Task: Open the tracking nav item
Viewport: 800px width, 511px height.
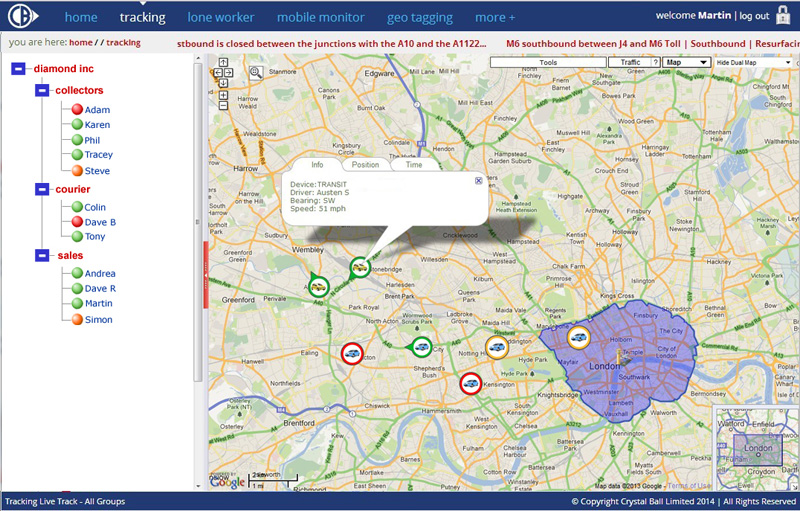Action: pos(142,17)
